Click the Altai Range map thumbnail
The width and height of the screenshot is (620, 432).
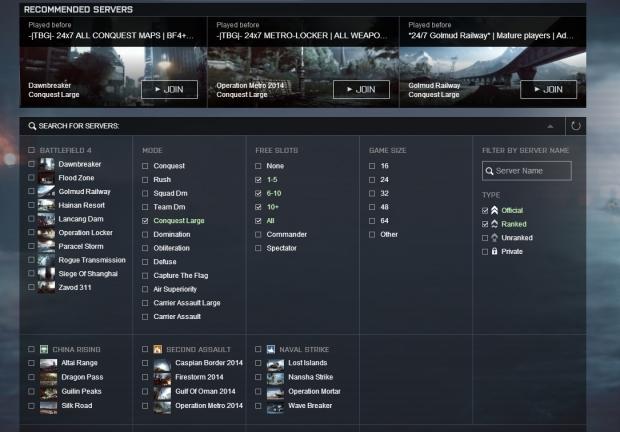click(x=49, y=363)
